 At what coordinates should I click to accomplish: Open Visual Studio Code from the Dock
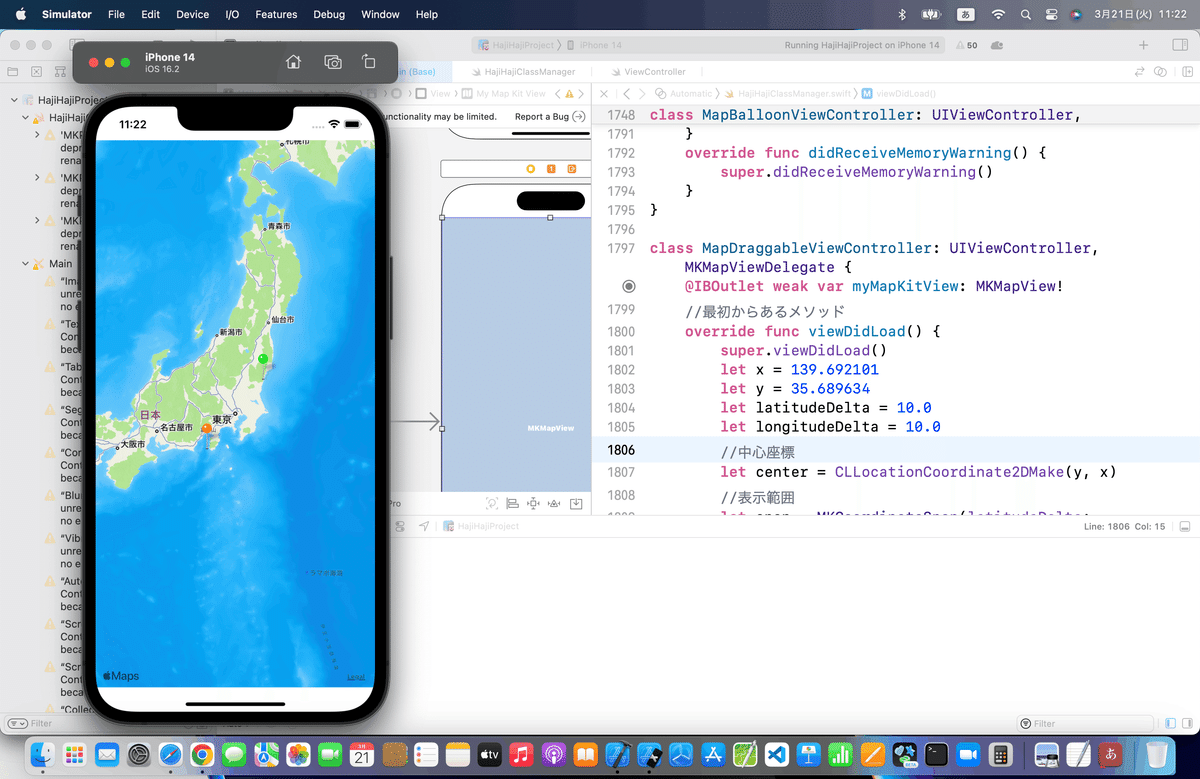(778, 753)
